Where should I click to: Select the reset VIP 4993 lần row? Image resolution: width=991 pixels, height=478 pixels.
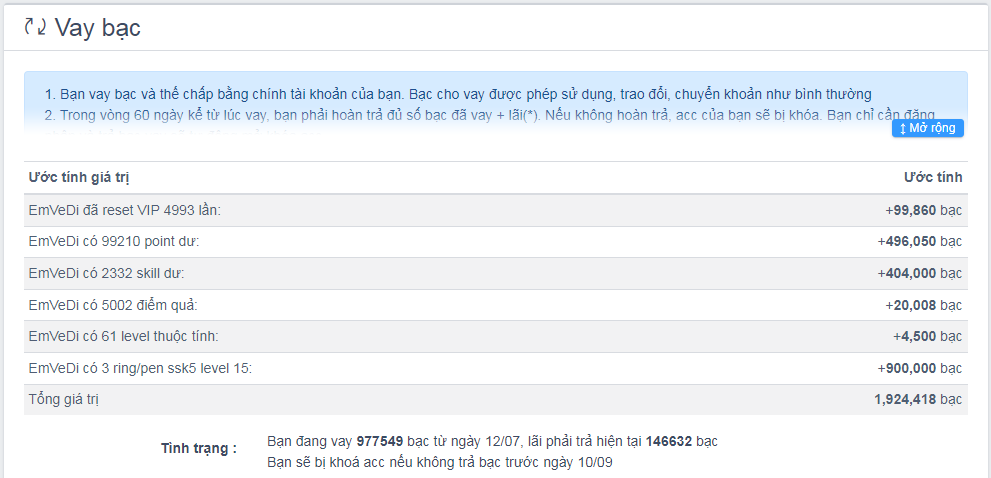(124, 210)
